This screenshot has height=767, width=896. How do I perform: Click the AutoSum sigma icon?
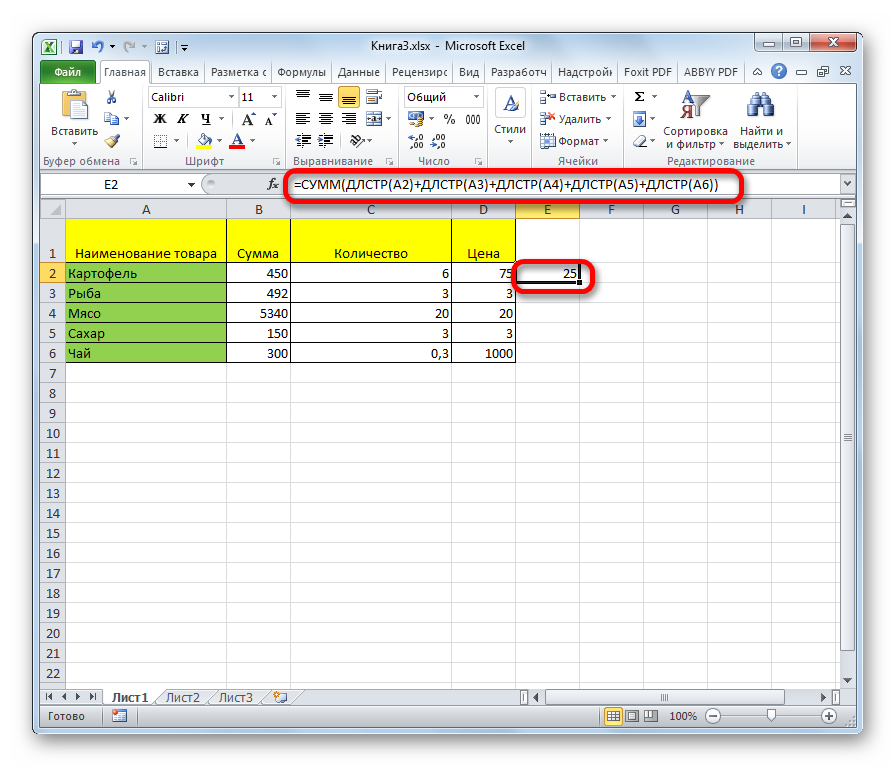639,97
